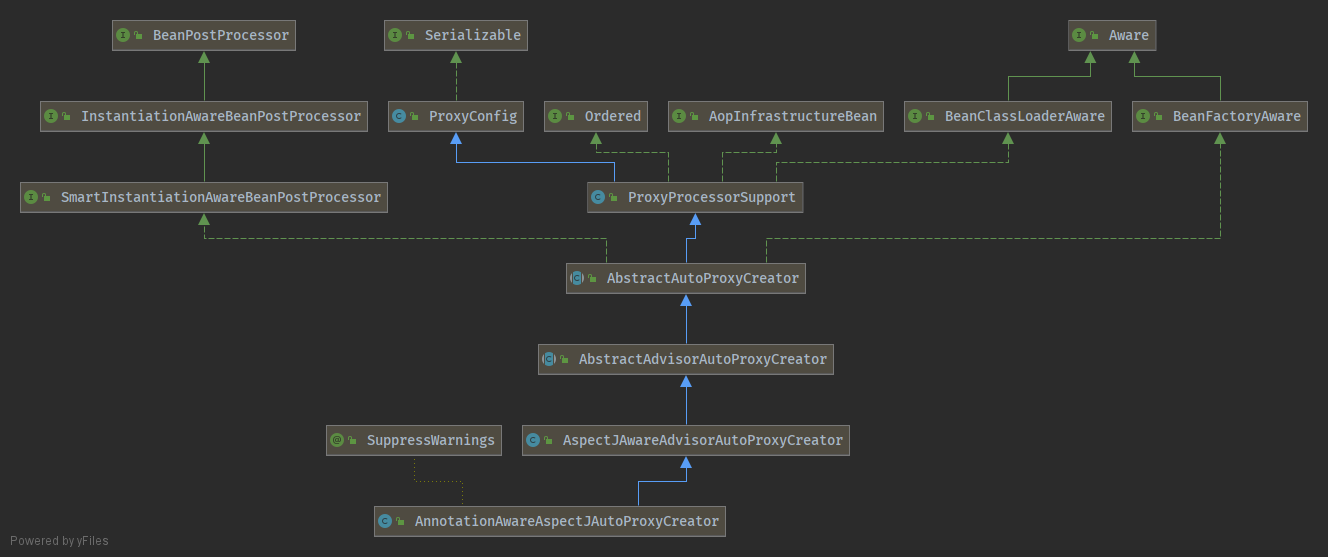The height and width of the screenshot is (557, 1328).
Task: Click class icon of AnnotationAwareAspectJAutoProxyCreator
Action: (386, 521)
